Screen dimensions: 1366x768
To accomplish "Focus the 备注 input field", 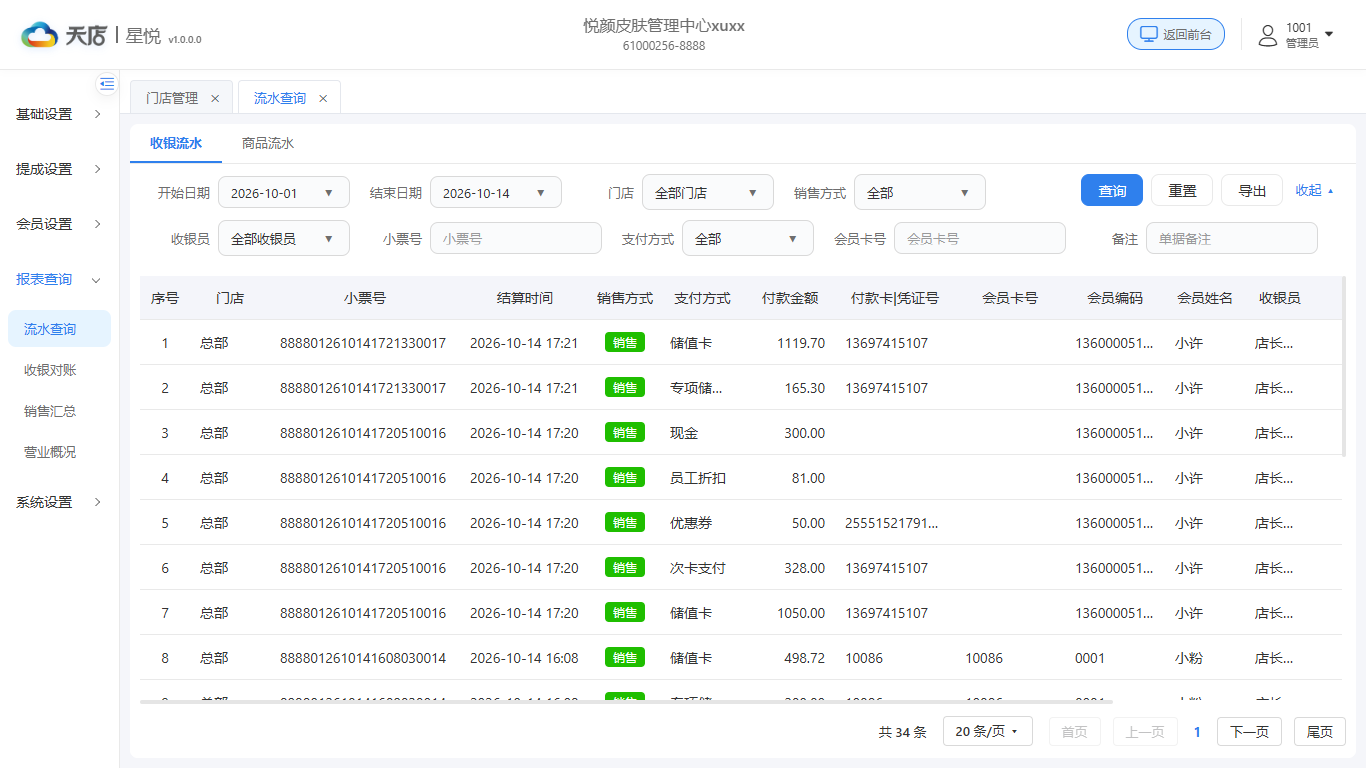I will [1232, 239].
